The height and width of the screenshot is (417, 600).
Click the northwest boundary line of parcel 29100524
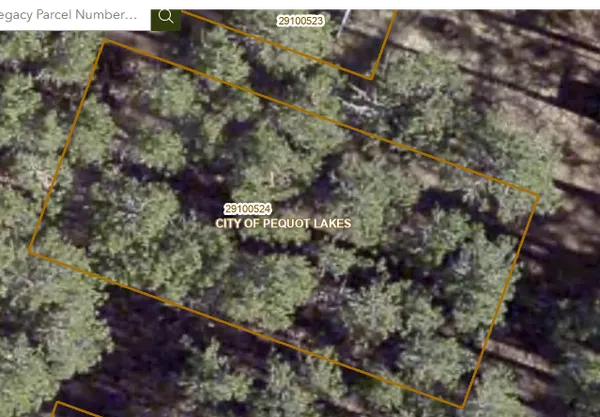(66, 146)
